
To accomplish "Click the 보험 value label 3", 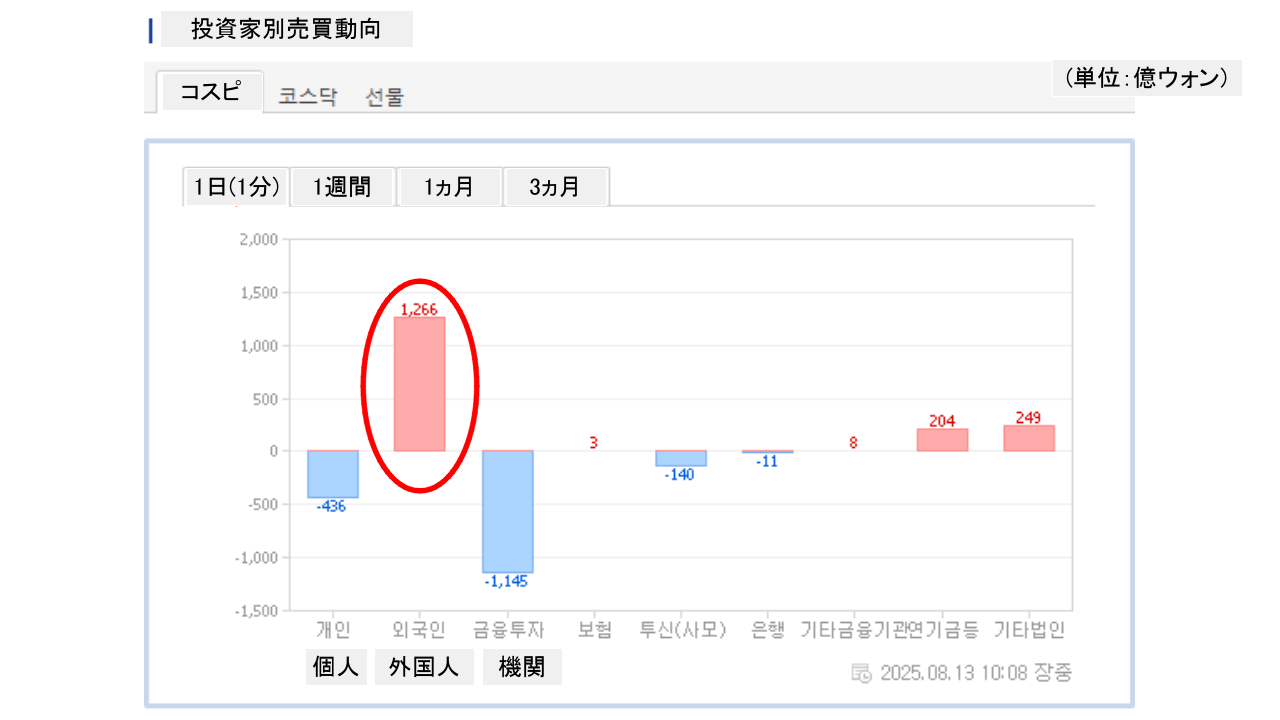I will point(593,442).
